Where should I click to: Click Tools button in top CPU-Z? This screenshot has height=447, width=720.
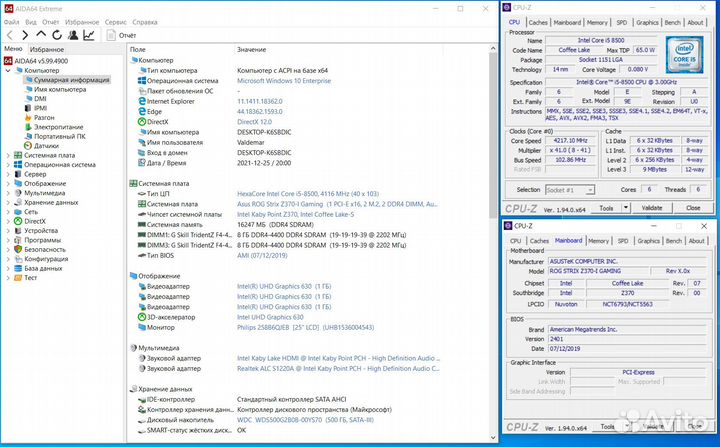(x=606, y=208)
